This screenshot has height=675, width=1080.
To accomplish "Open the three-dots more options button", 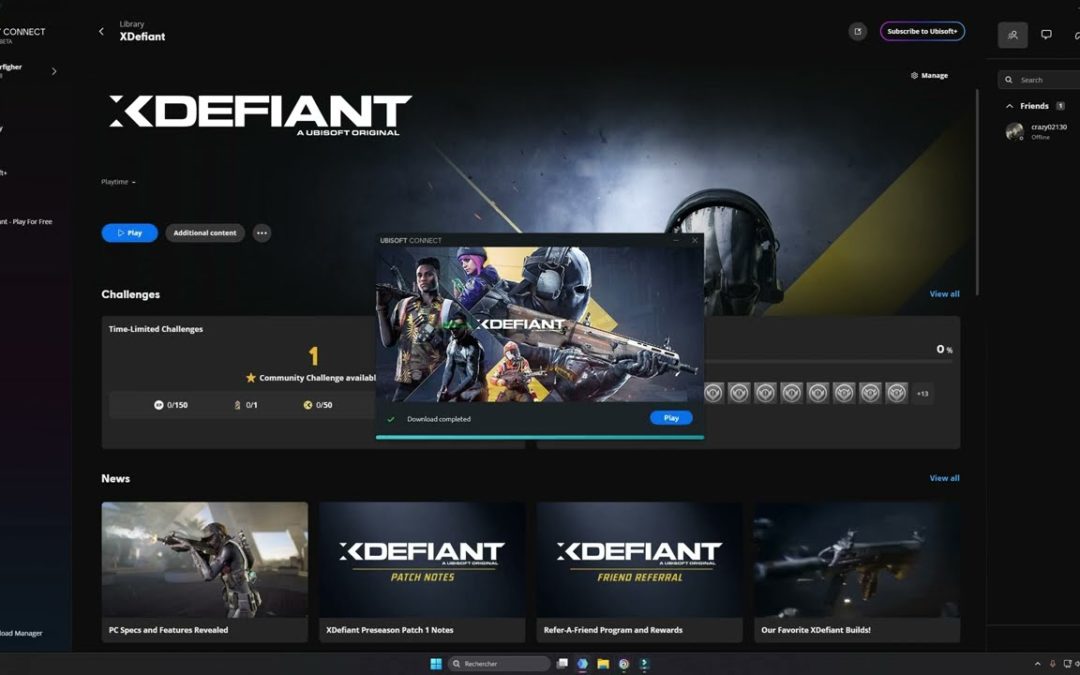I will (262, 233).
